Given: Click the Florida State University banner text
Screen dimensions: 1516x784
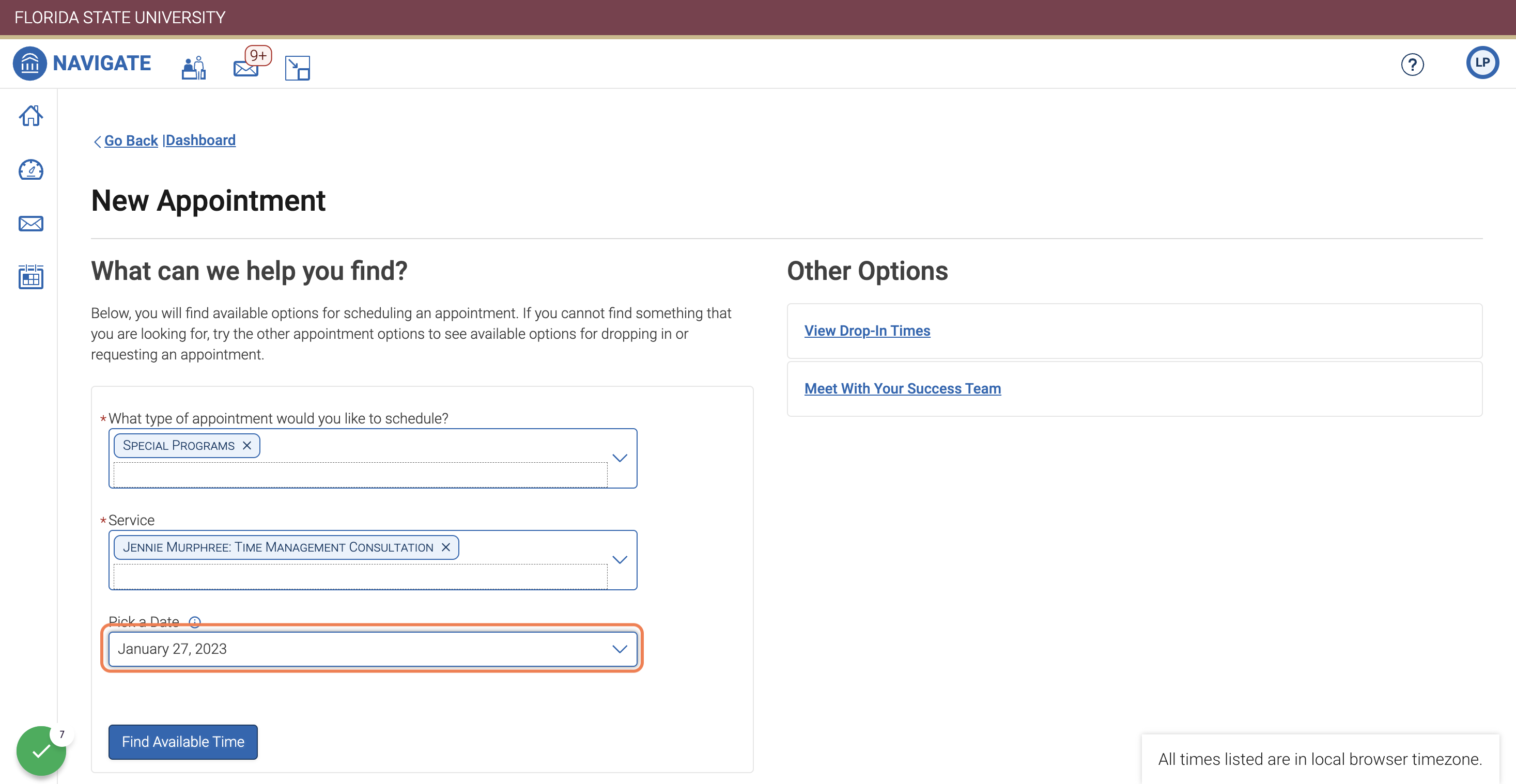Looking at the screenshot, I should pos(120,18).
